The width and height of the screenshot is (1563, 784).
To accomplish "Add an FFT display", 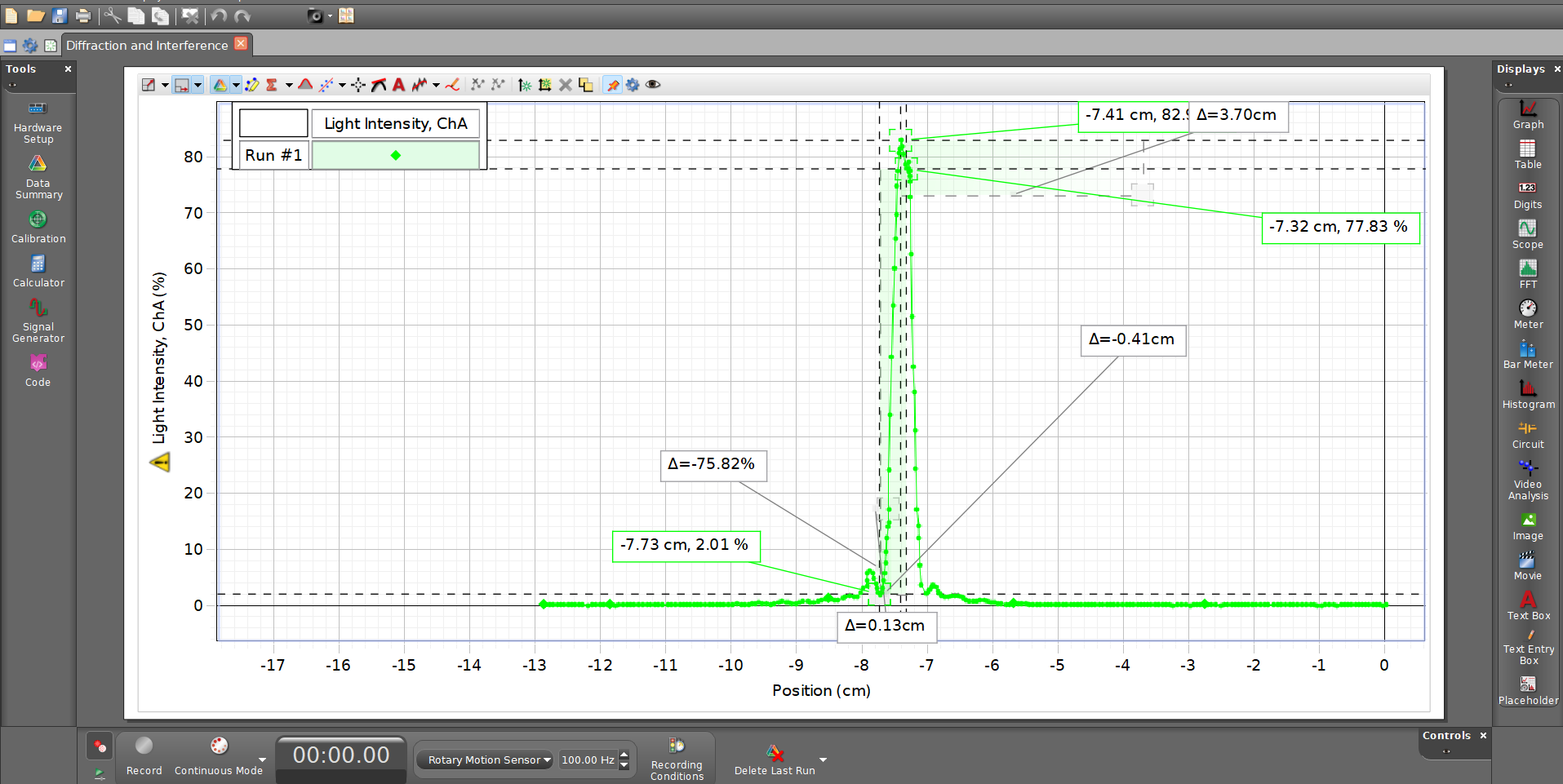I will 1528,275.
